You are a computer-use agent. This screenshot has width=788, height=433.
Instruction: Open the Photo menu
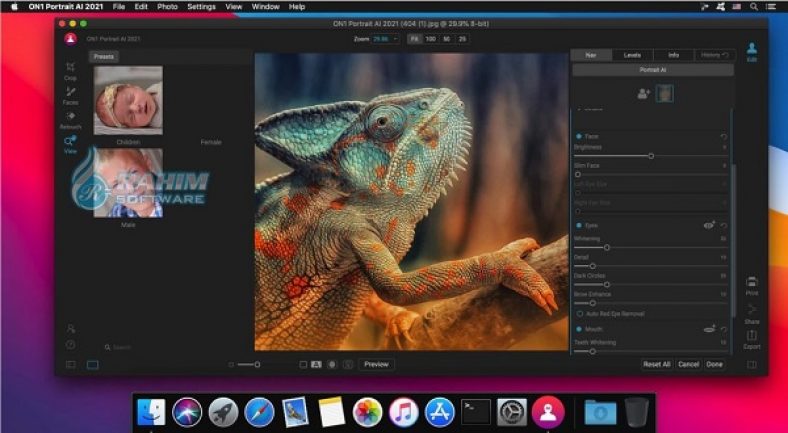click(x=167, y=7)
